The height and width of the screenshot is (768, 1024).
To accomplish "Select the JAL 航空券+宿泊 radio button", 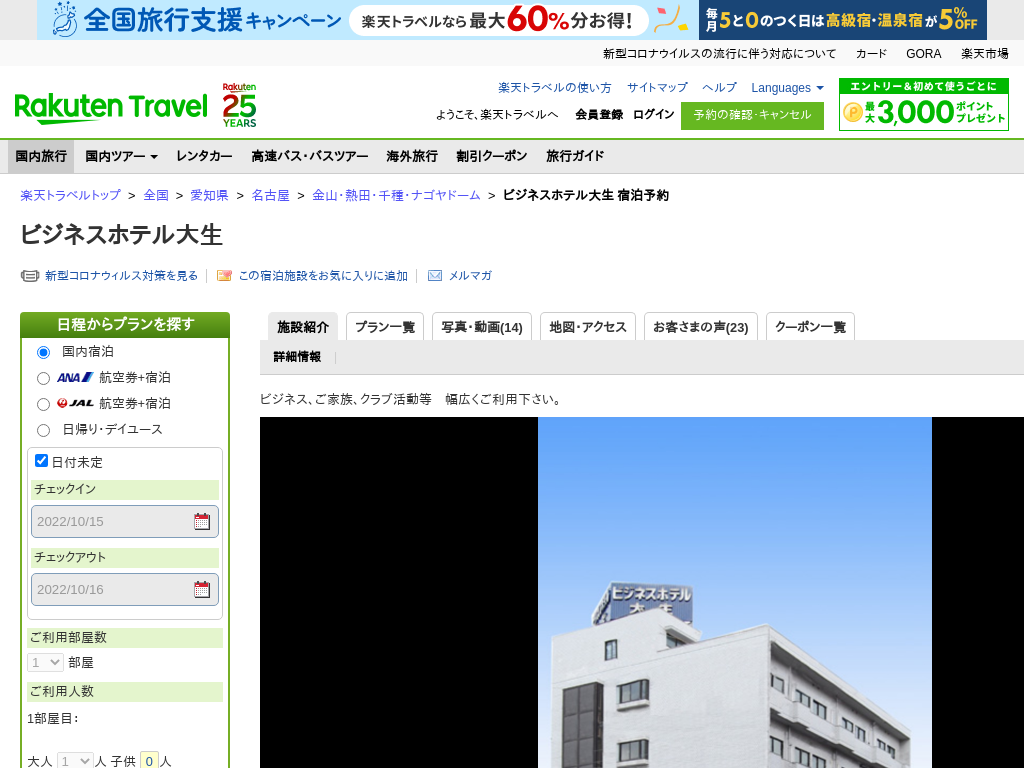I will [x=43, y=404].
